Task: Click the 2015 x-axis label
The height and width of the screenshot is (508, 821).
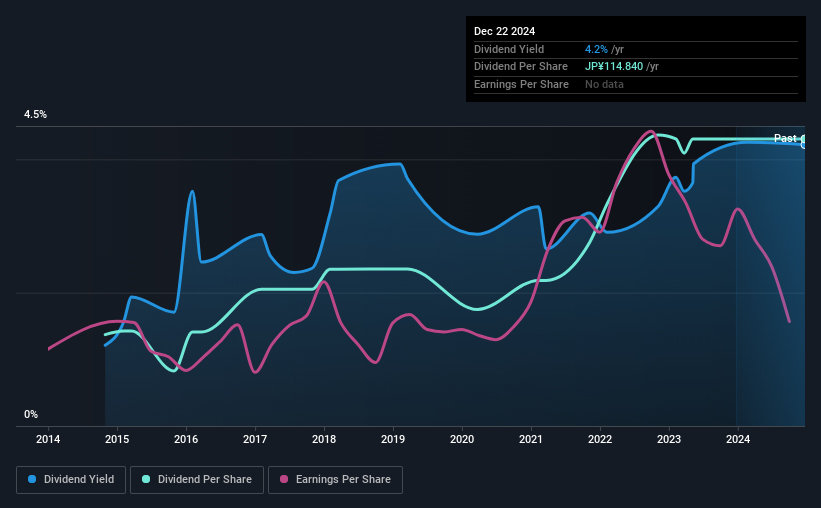Action: coord(117,439)
